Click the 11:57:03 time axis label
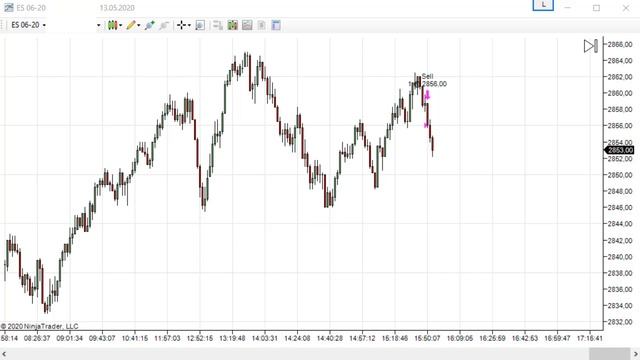Image resolution: width=640 pixels, height=360 pixels. click(167, 338)
